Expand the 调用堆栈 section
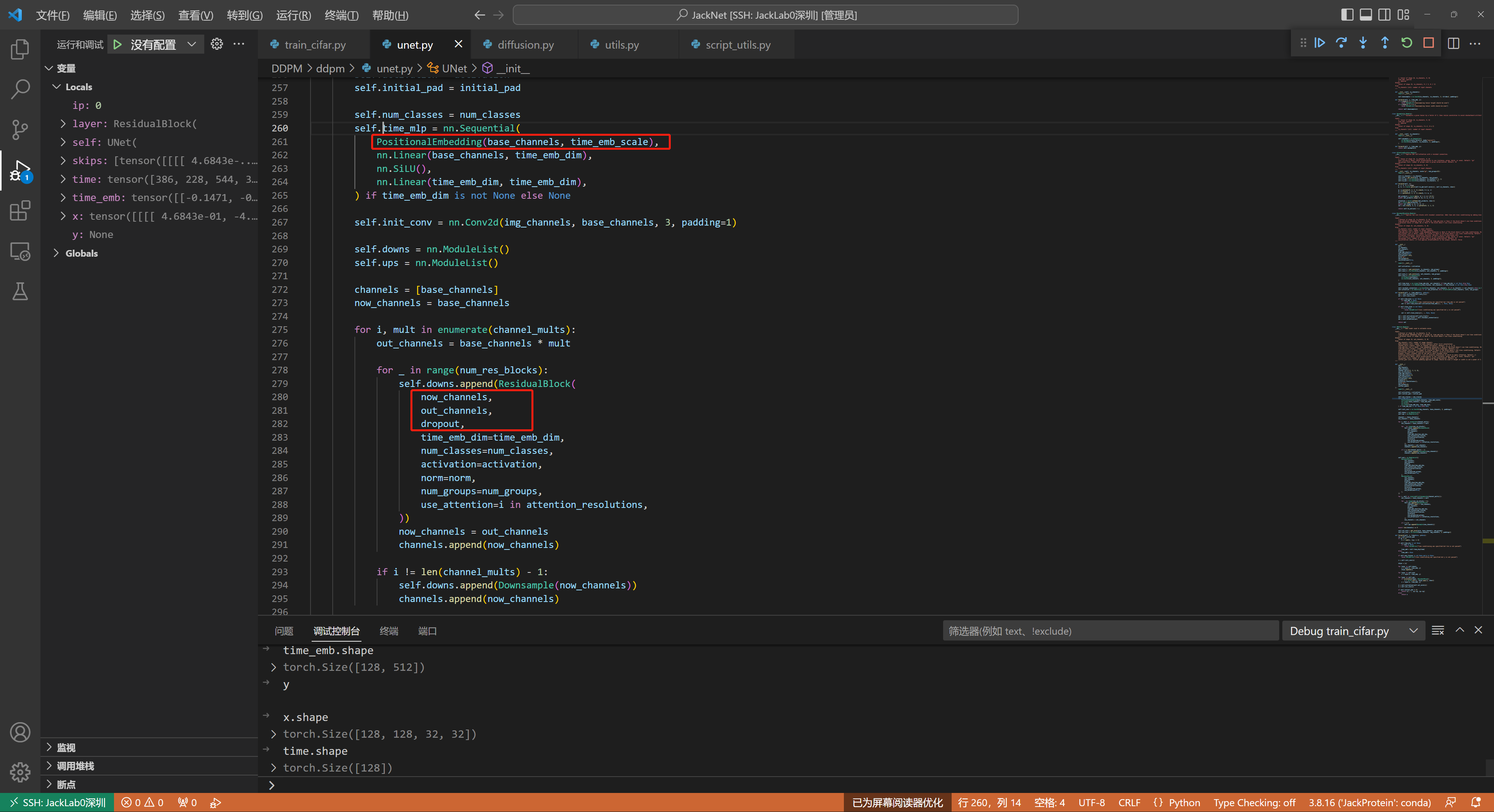 (49, 766)
